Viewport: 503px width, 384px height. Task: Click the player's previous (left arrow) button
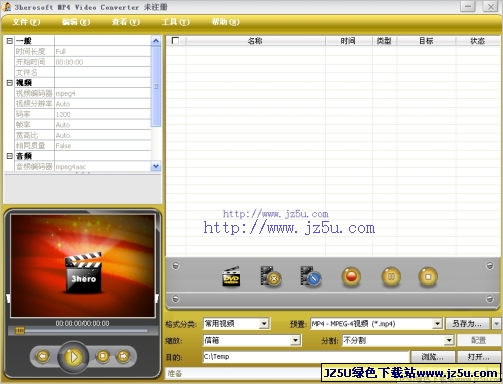(43, 357)
